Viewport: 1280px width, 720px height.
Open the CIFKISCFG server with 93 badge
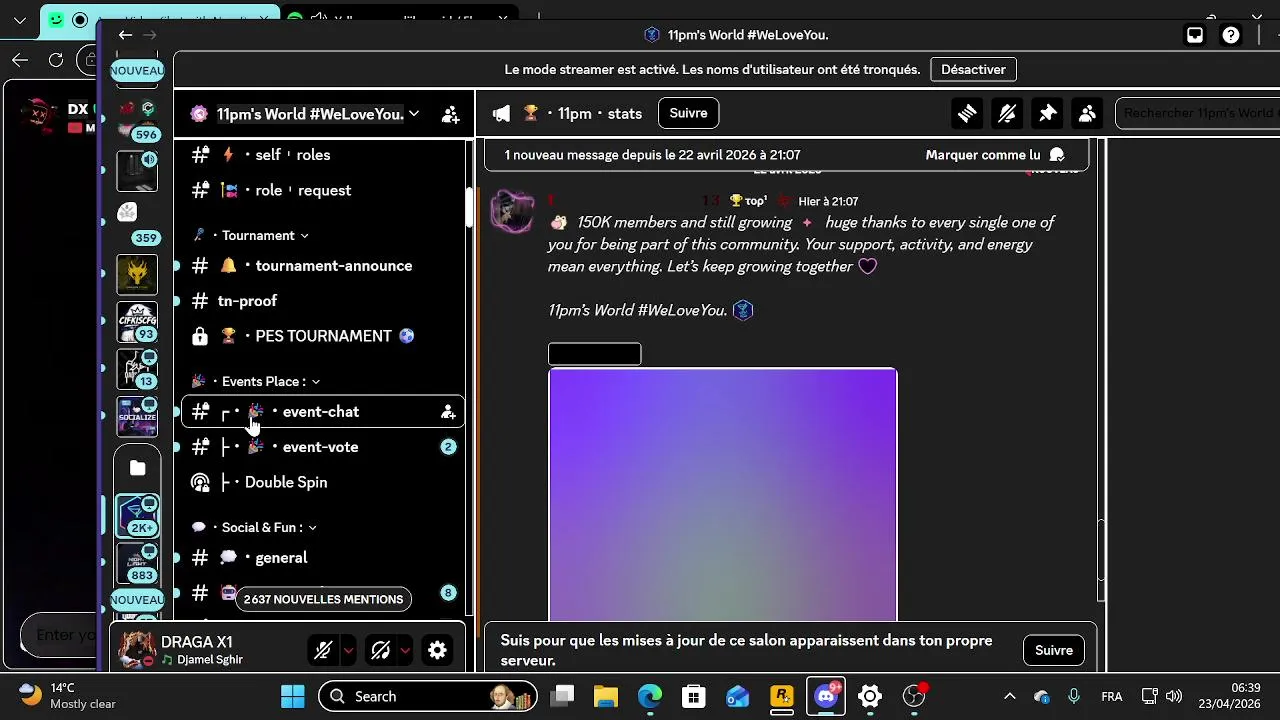137,322
